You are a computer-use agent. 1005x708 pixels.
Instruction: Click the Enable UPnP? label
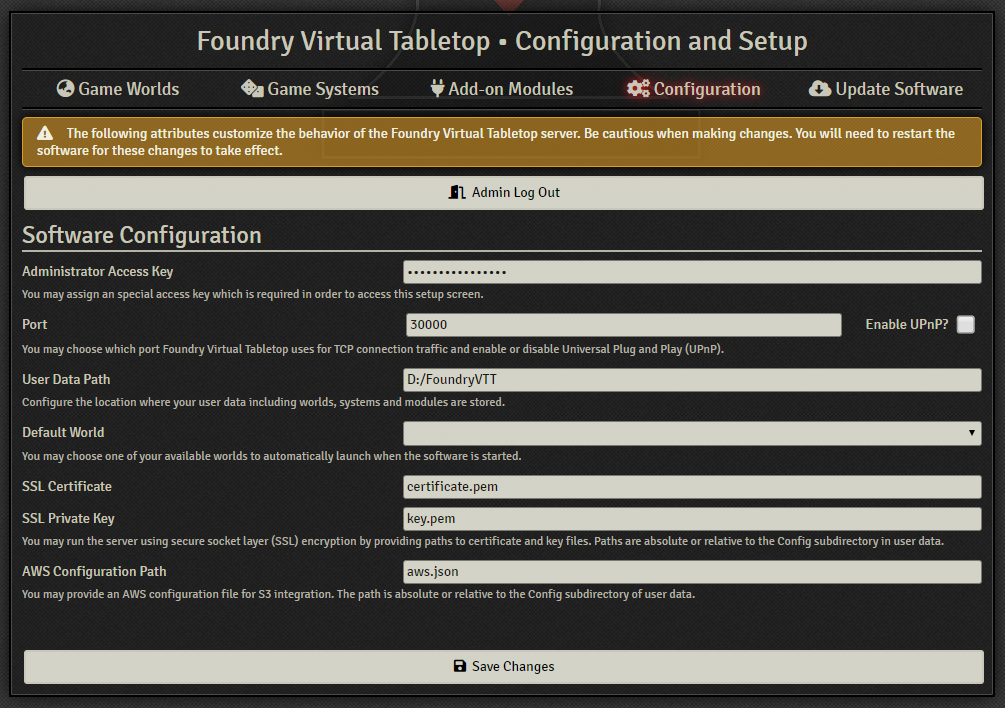(906, 325)
